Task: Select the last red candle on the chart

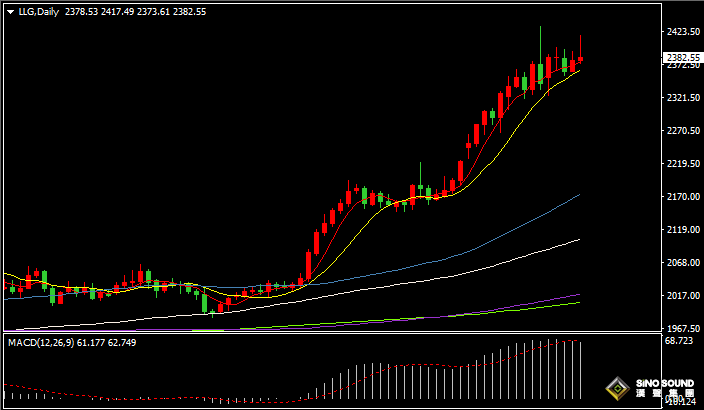Action: point(581,57)
